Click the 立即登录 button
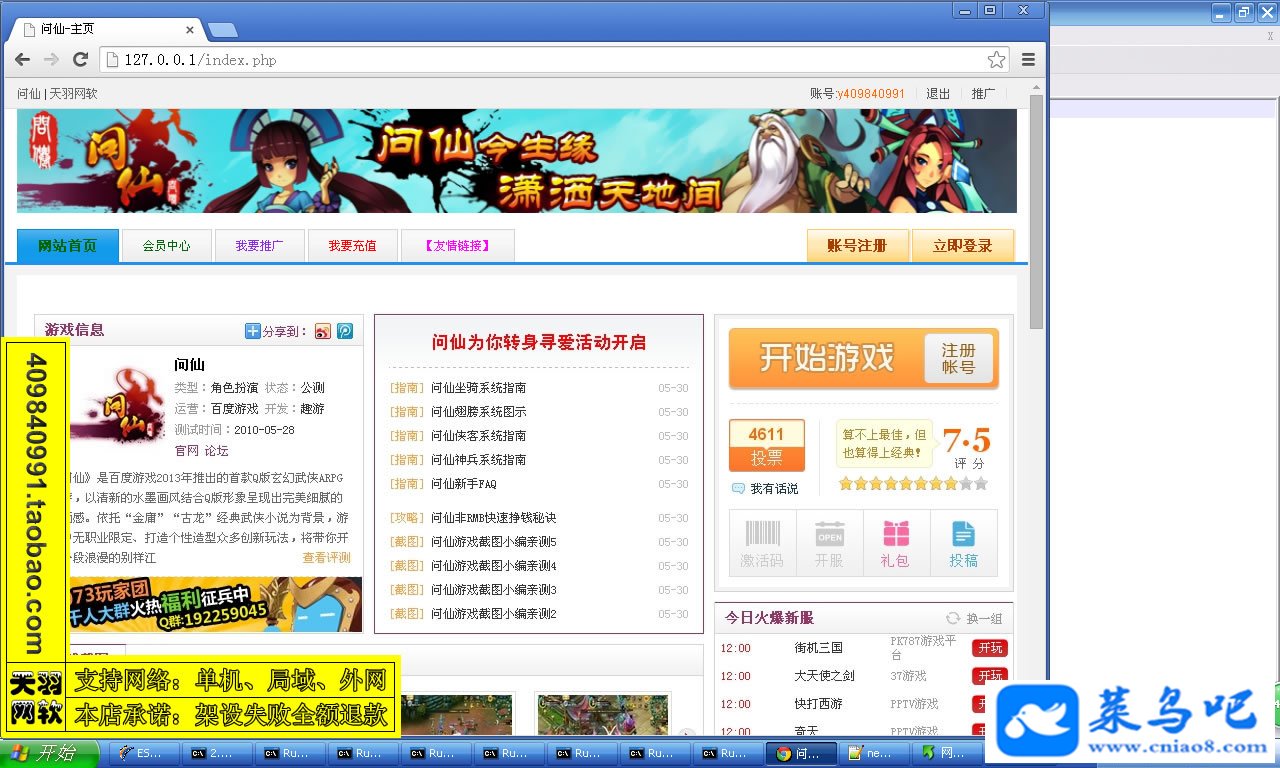Viewport: 1280px width, 768px height. tap(962, 245)
